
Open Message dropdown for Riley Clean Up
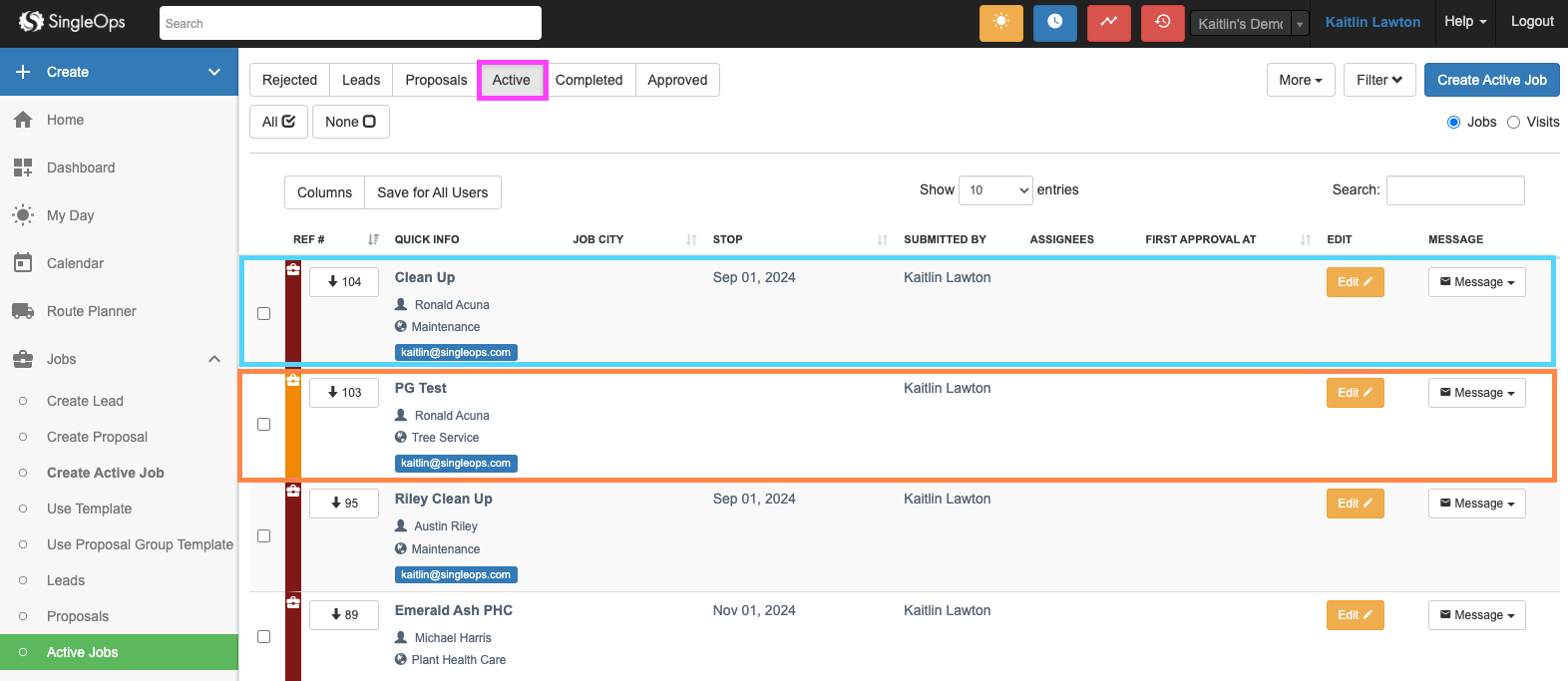[x=1476, y=504]
